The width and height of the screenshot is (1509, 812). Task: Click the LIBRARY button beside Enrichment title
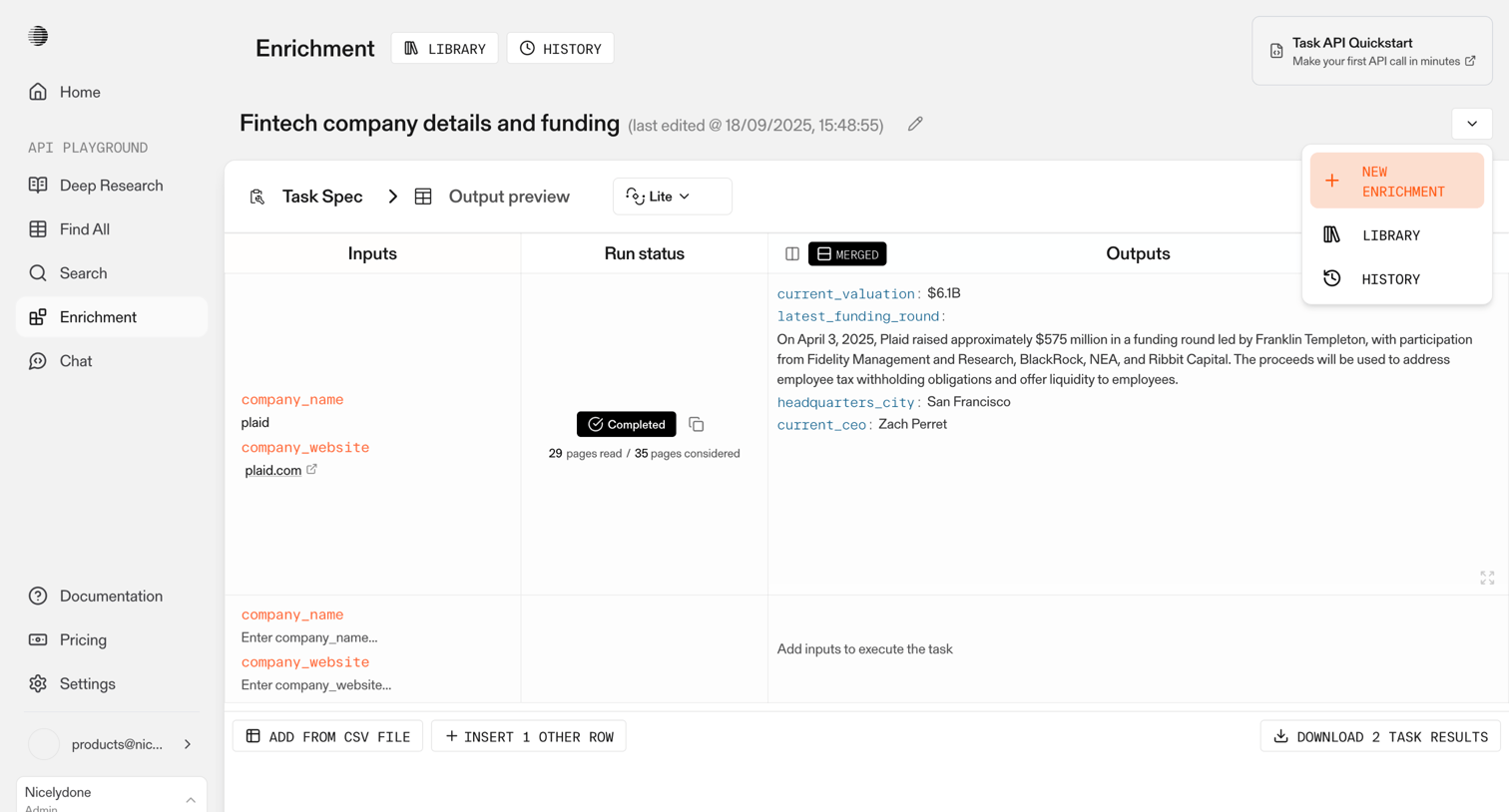(x=444, y=49)
